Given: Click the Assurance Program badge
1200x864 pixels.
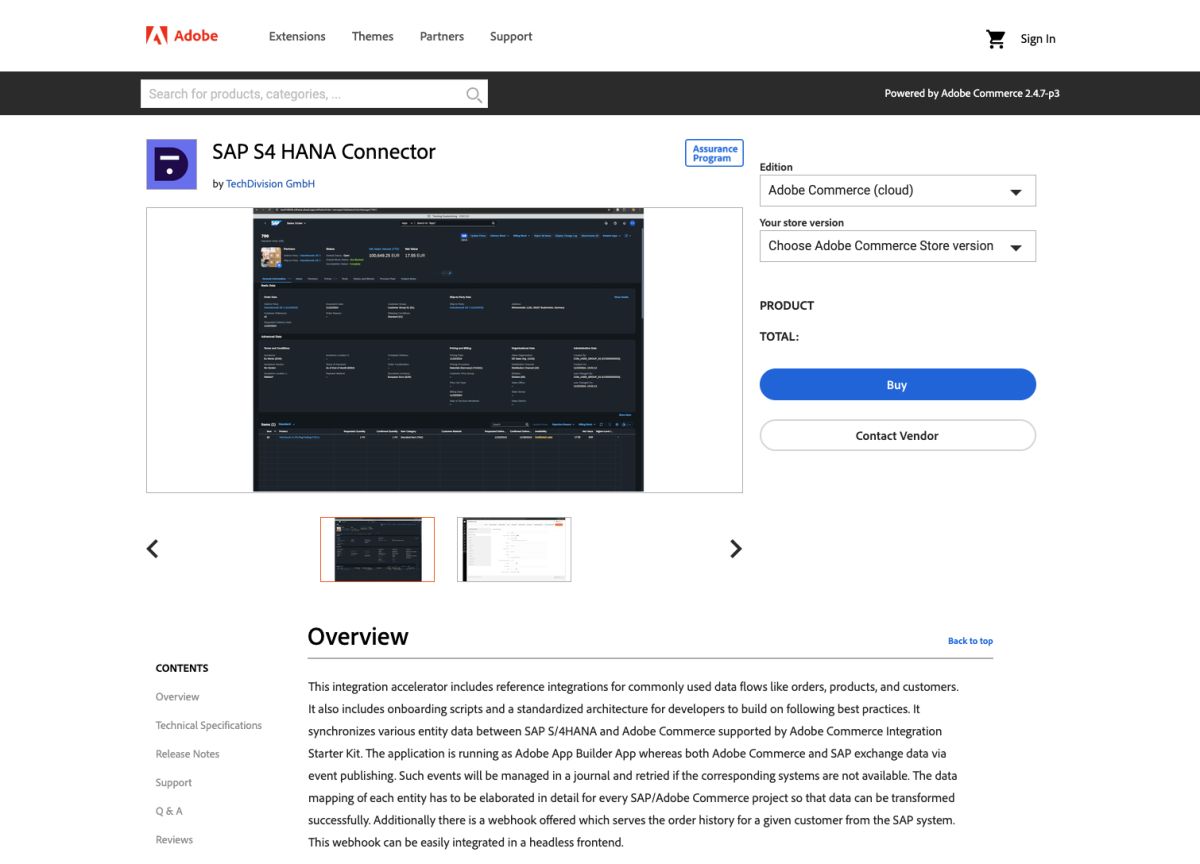Looking at the screenshot, I should (x=713, y=152).
